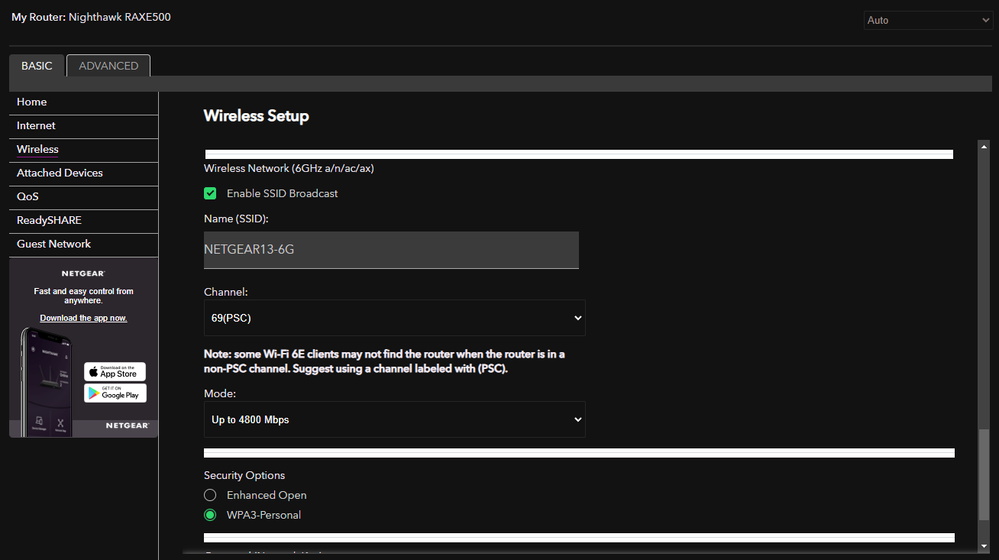Open the Attached Devices page
The image size is (999, 560).
pyautogui.click(x=60, y=173)
